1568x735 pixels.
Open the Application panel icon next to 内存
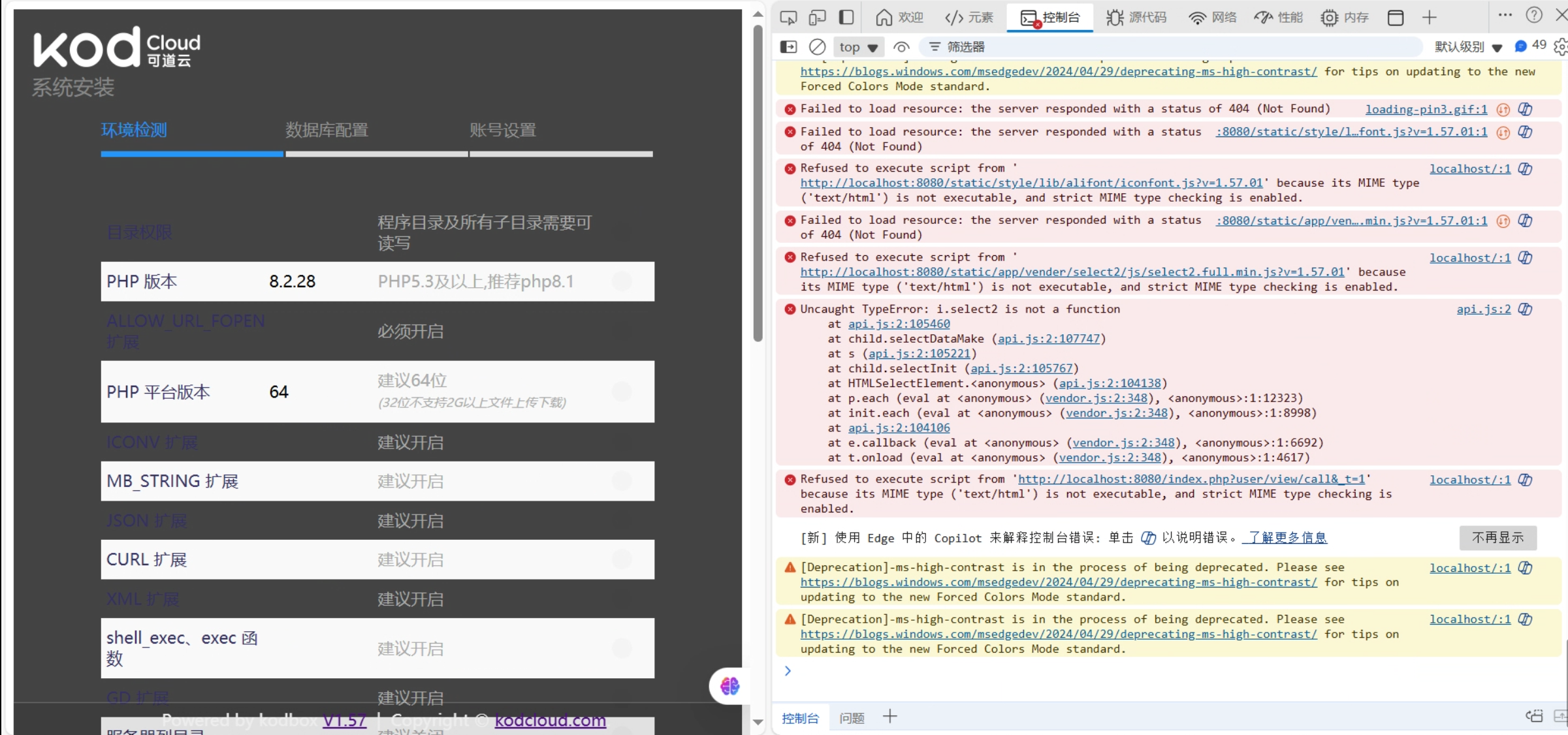coord(1396,18)
